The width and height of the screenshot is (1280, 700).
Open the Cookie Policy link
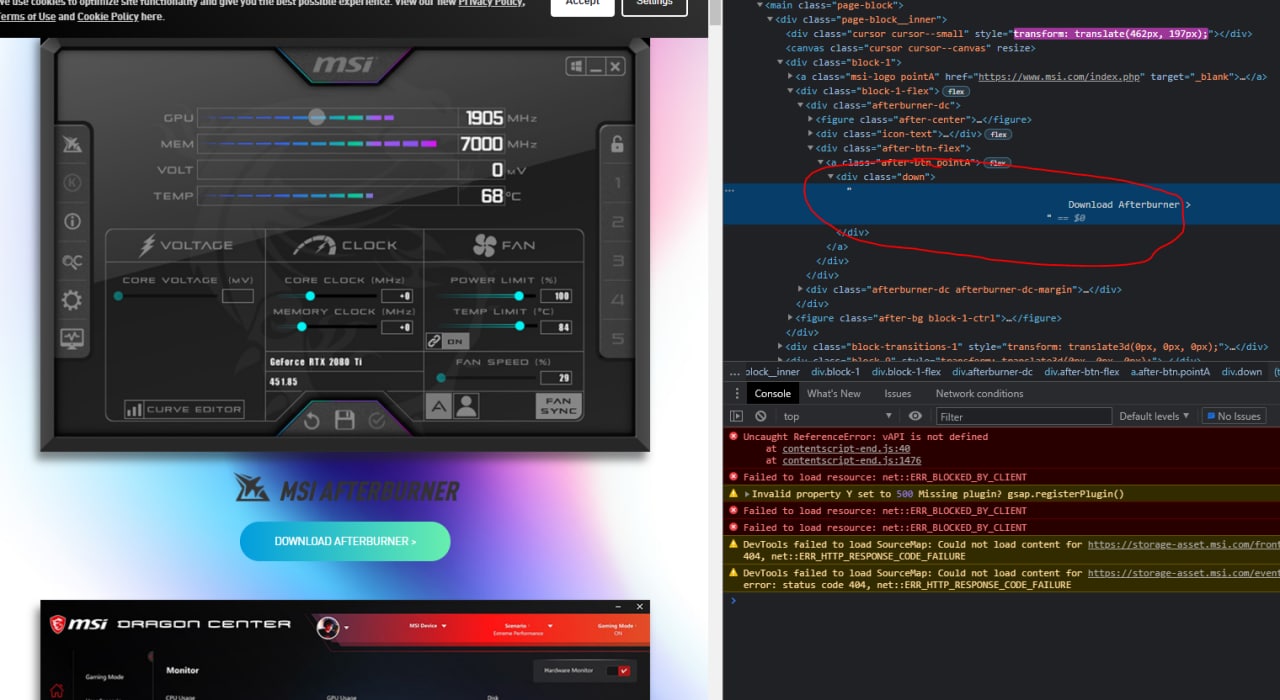point(110,17)
